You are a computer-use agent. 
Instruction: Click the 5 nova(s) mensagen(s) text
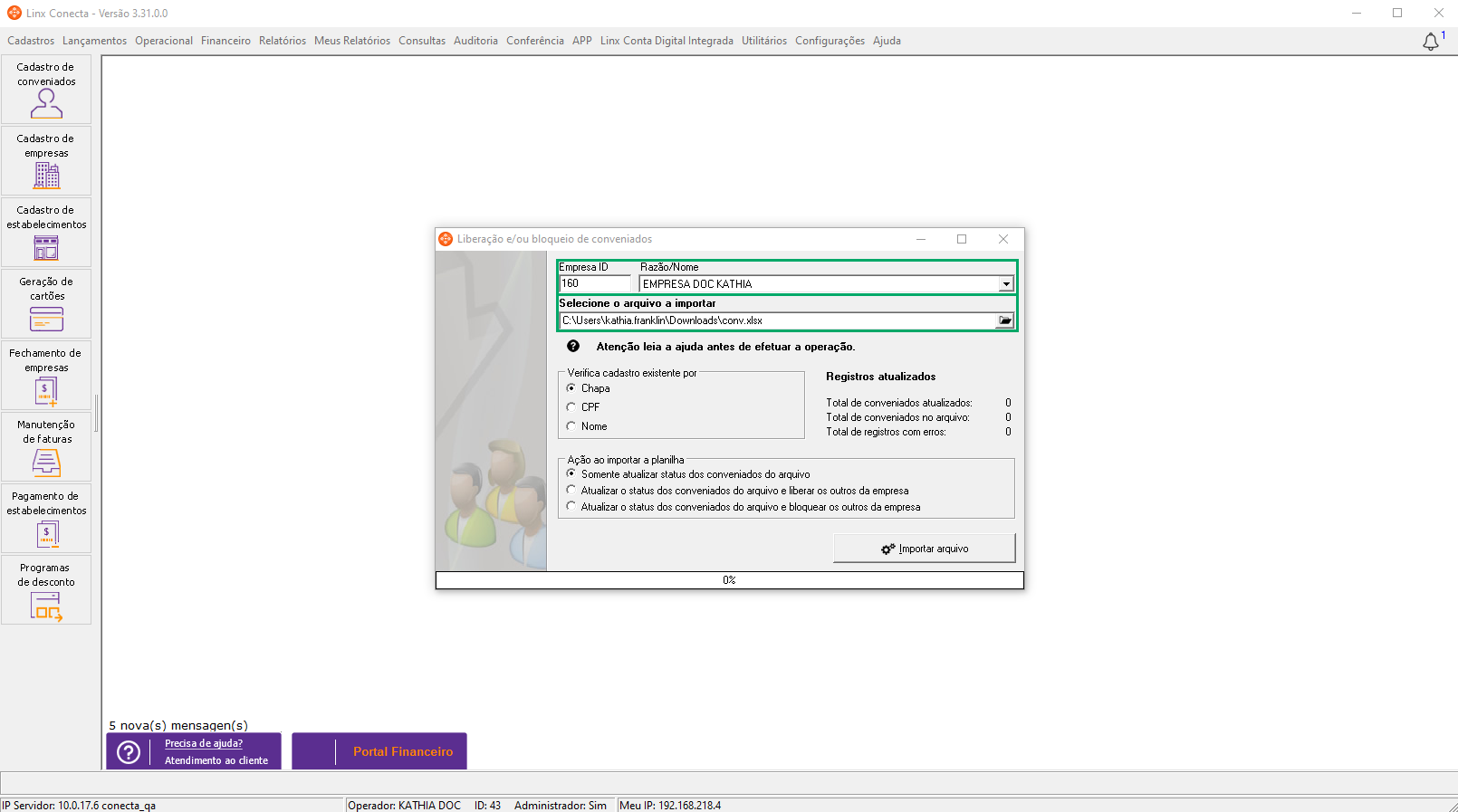[x=178, y=725]
